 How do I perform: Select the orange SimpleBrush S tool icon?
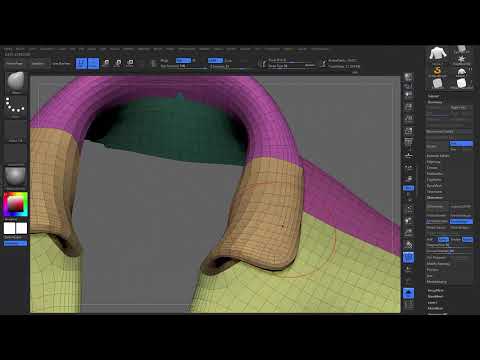(438, 70)
